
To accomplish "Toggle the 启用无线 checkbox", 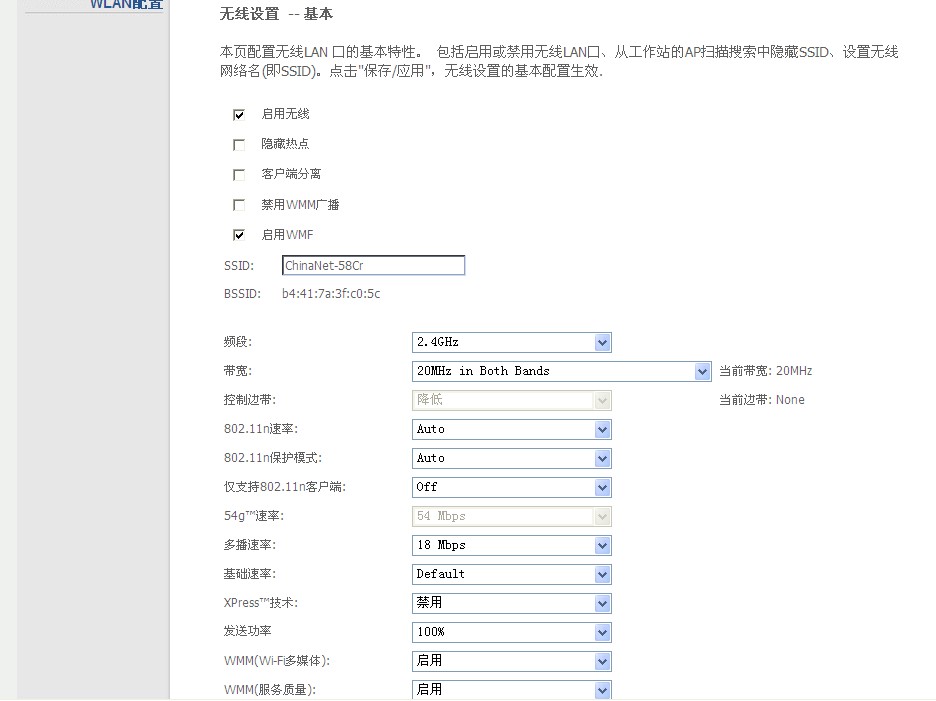I will 239,115.
